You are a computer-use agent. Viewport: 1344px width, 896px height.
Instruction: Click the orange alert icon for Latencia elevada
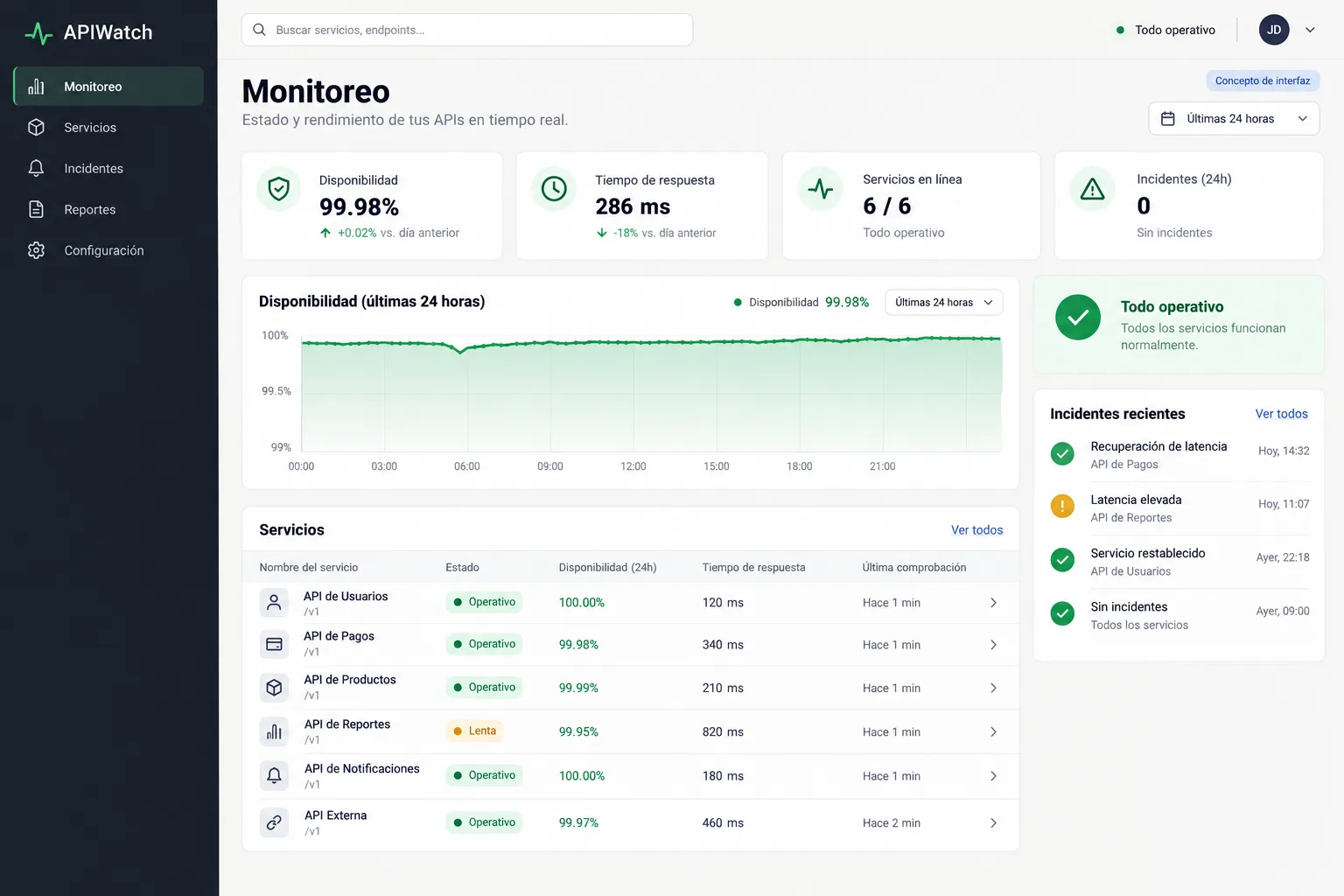(x=1062, y=506)
